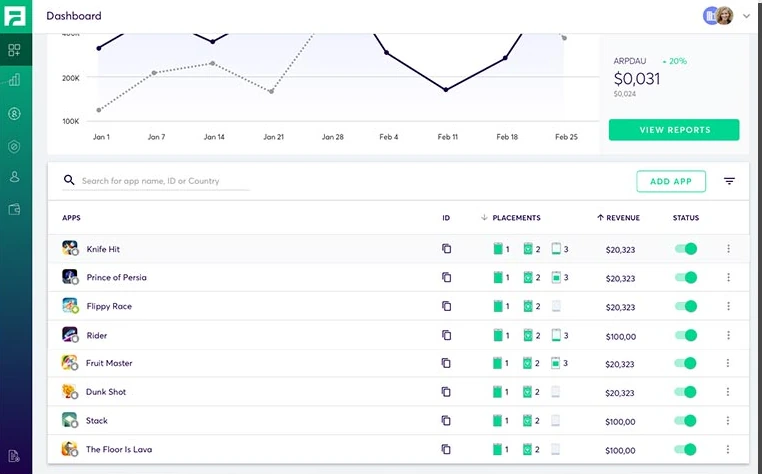This screenshot has height=474, width=762.
Task: Click the ID column header
Action: pyautogui.click(x=446, y=217)
